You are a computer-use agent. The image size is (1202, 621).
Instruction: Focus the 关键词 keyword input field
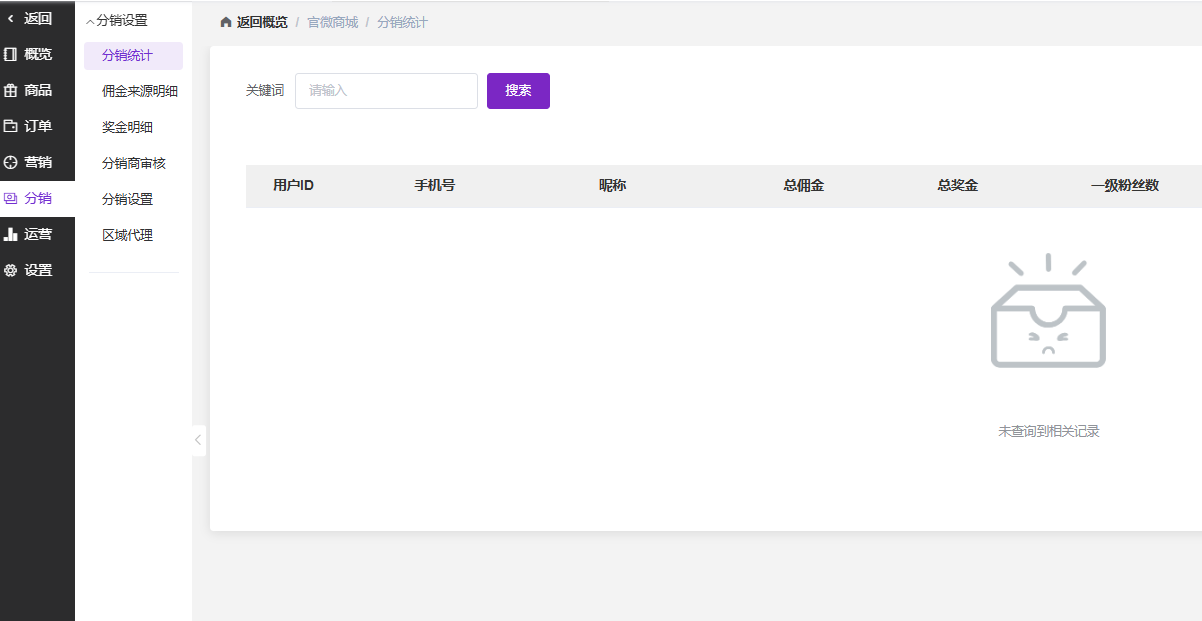pos(386,91)
